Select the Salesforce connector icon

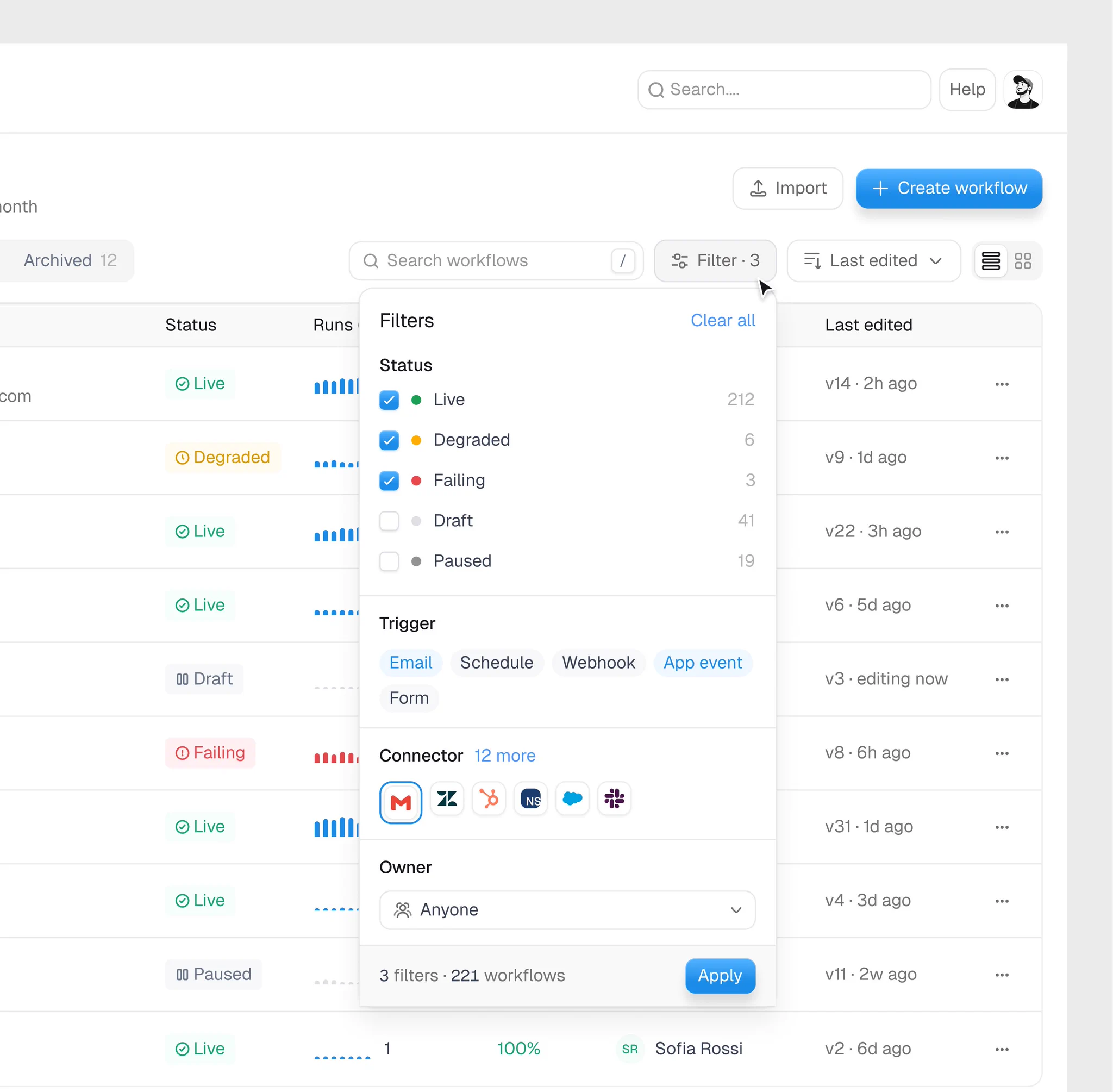[x=572, y=798]
